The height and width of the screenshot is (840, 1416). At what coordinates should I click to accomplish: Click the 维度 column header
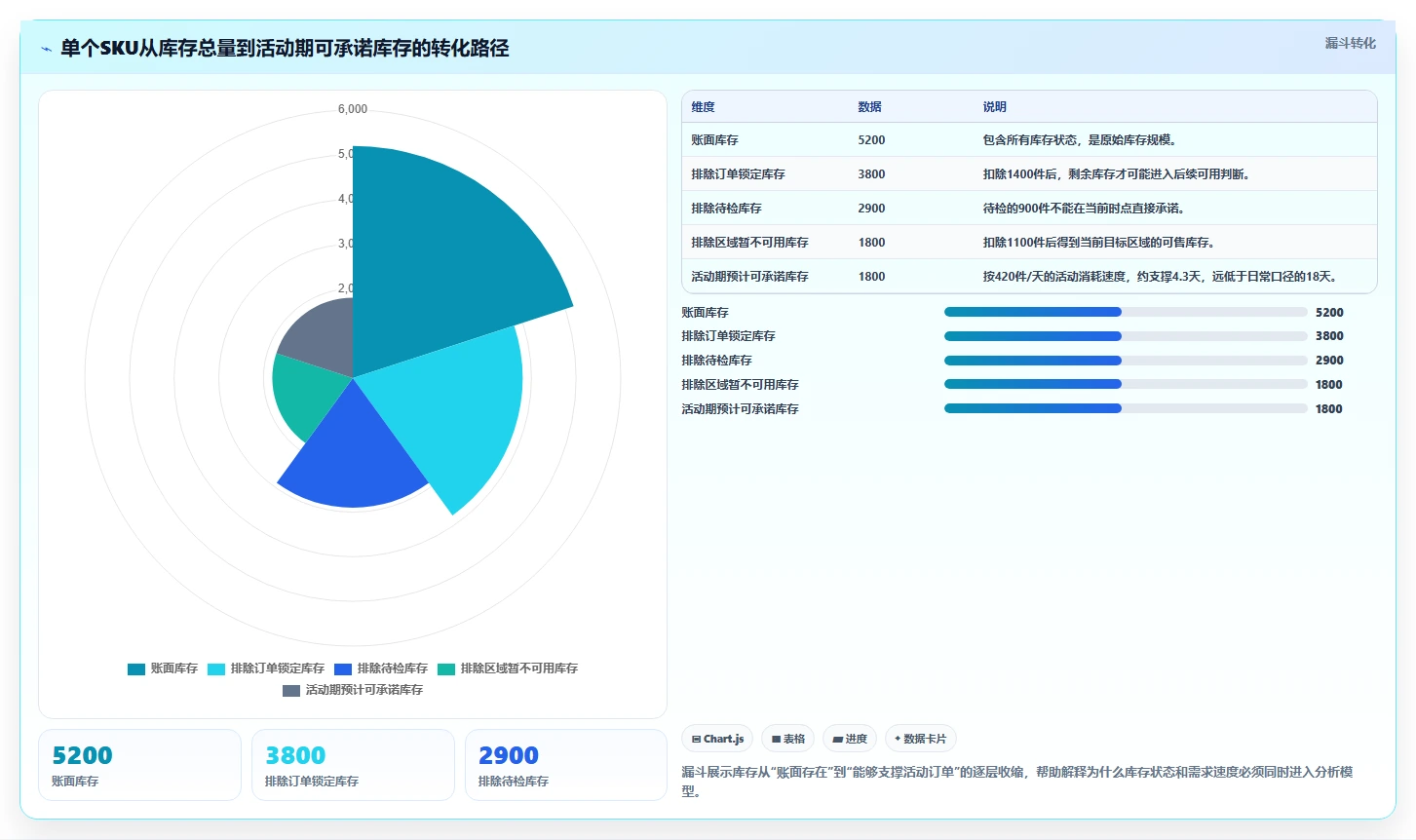(x=703, y=107)
